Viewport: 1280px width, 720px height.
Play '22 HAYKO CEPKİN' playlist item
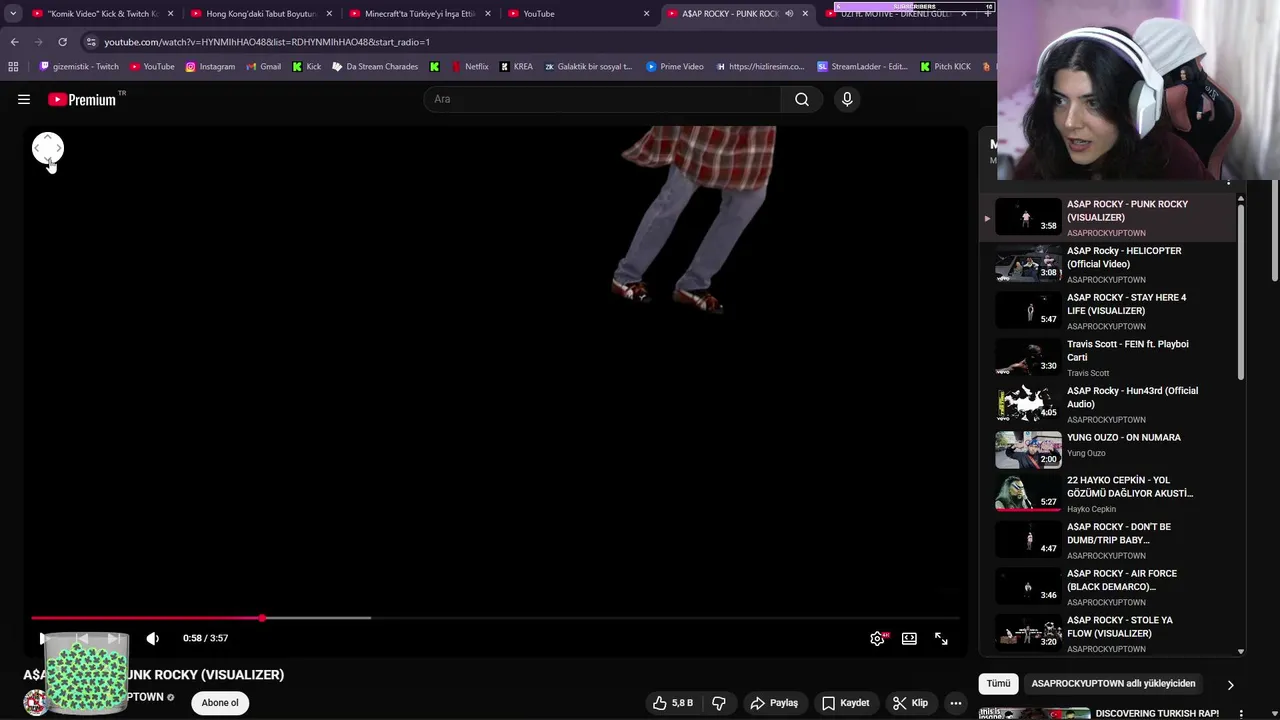[x=1110, y=494]
